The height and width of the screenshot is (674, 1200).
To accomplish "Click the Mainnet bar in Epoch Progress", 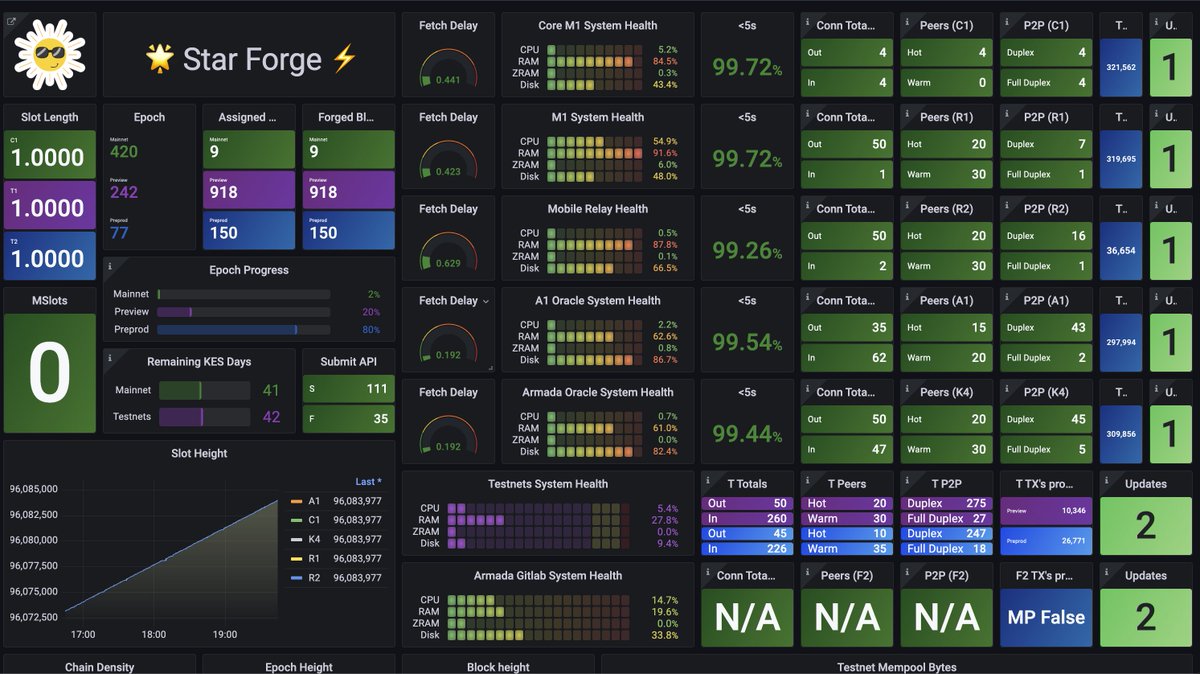I will [243, 294].
